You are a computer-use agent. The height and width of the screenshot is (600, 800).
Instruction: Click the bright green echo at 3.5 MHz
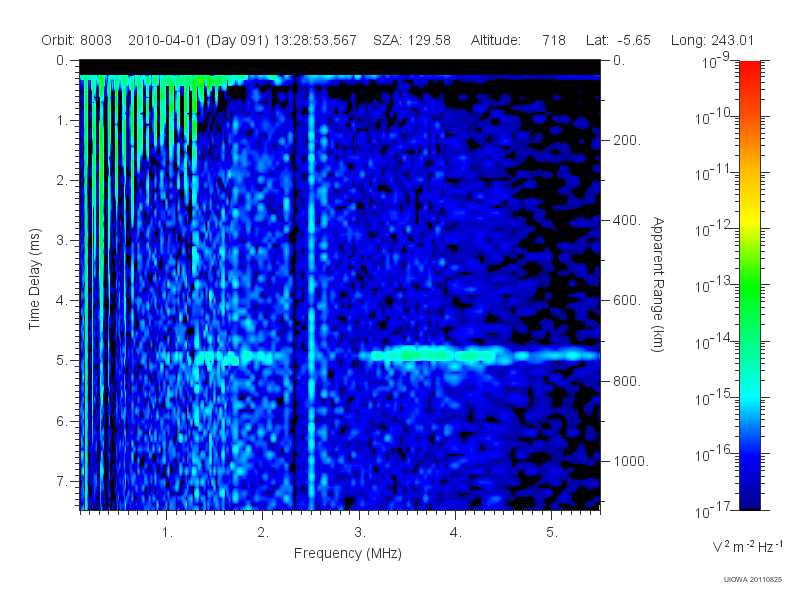[408, 355]
